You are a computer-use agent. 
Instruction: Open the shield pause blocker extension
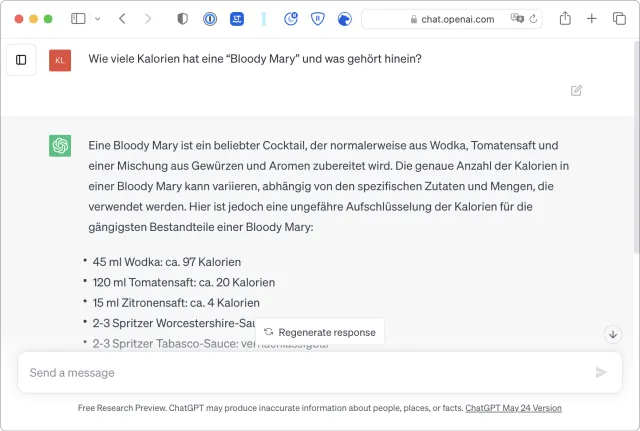tap(318, 19)
